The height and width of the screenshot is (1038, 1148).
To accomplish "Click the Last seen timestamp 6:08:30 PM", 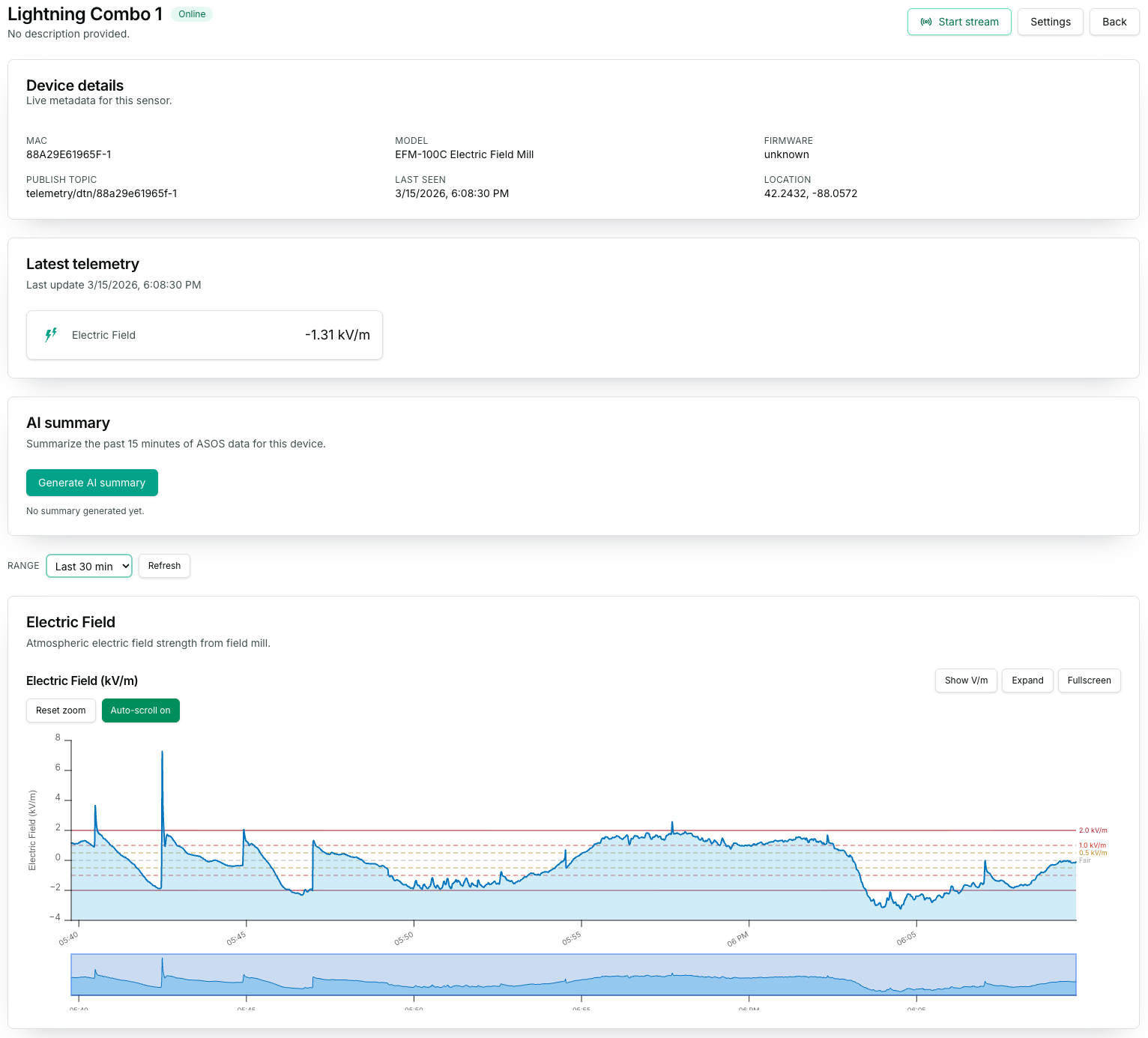I will click(452, 193).
